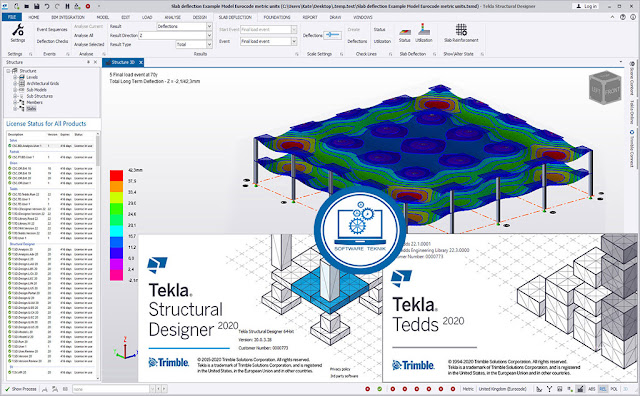Open Privacy policy link on splash screen
The height and width of the screenshot is (396, 640).
click(x=340, y=369)
